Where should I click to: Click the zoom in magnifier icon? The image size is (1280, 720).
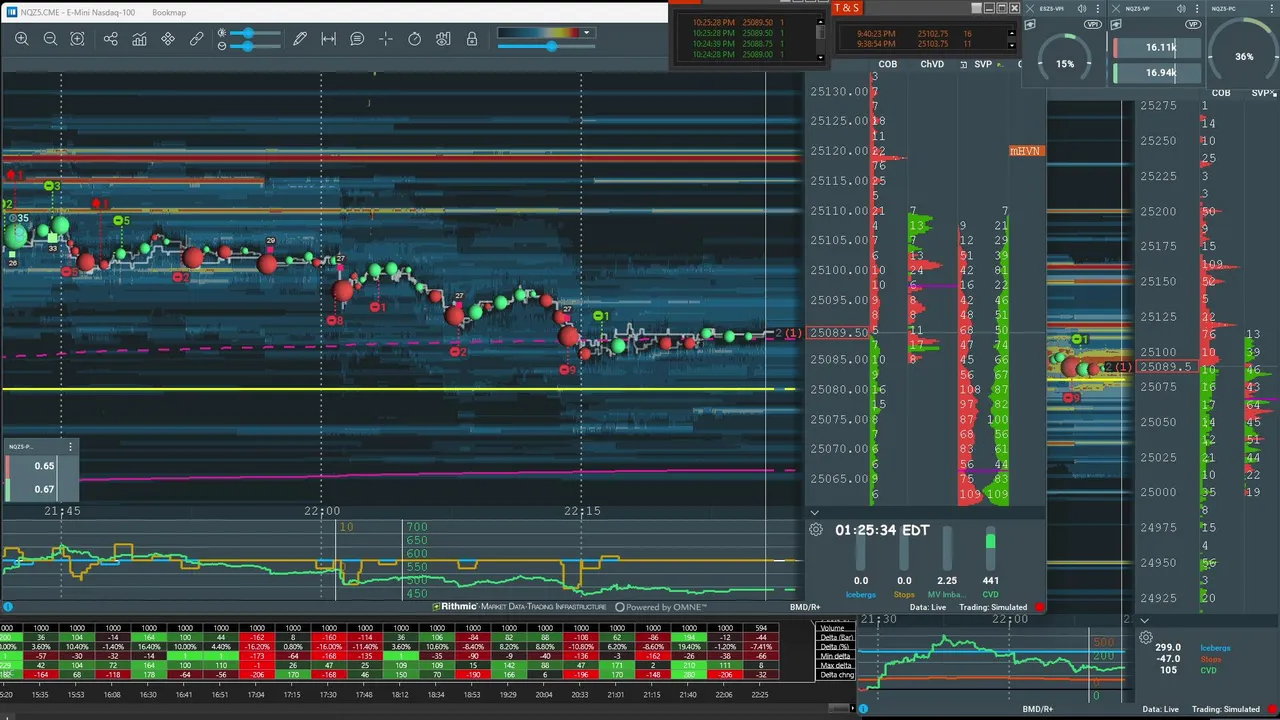[21, 39]
